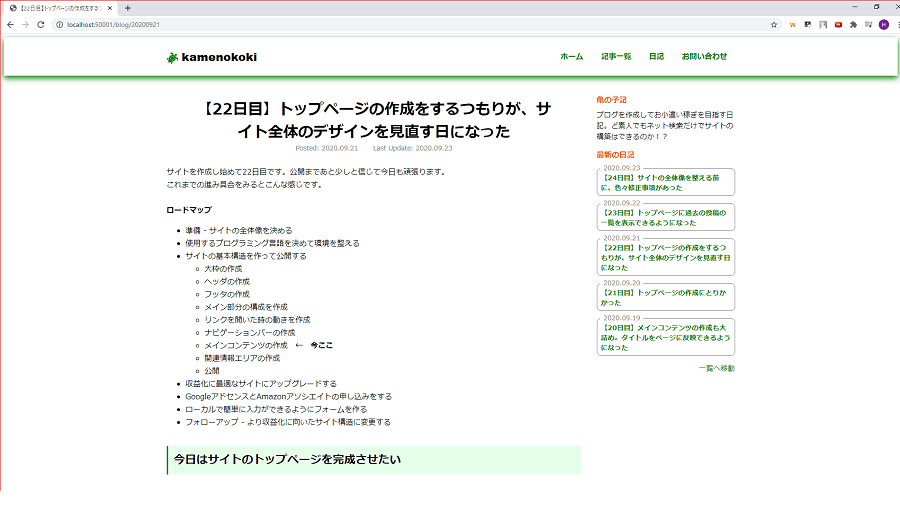
Task: Bookmark this page with the star icon
Action: click(x=774, y=24)
